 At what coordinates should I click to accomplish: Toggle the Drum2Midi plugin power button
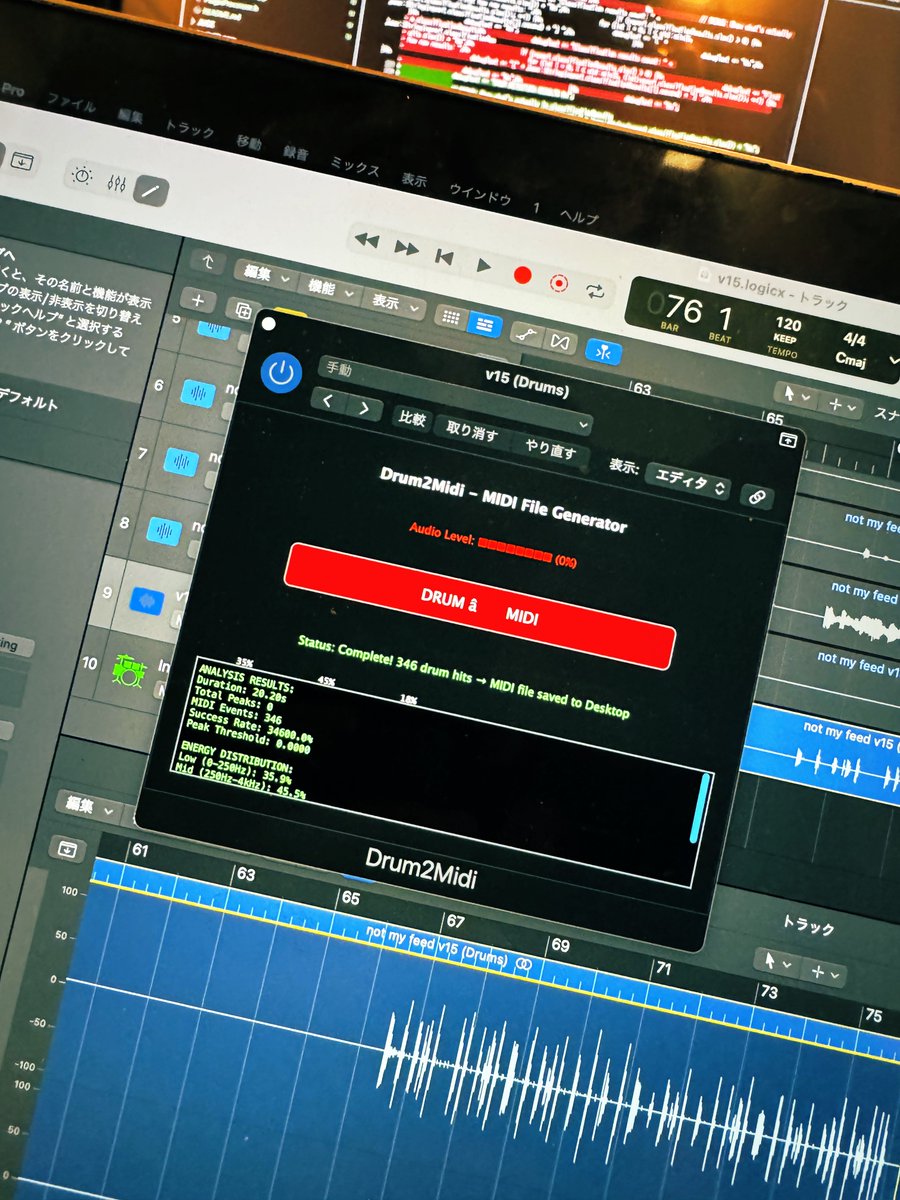pyautogui.click(x=282, y=372)
